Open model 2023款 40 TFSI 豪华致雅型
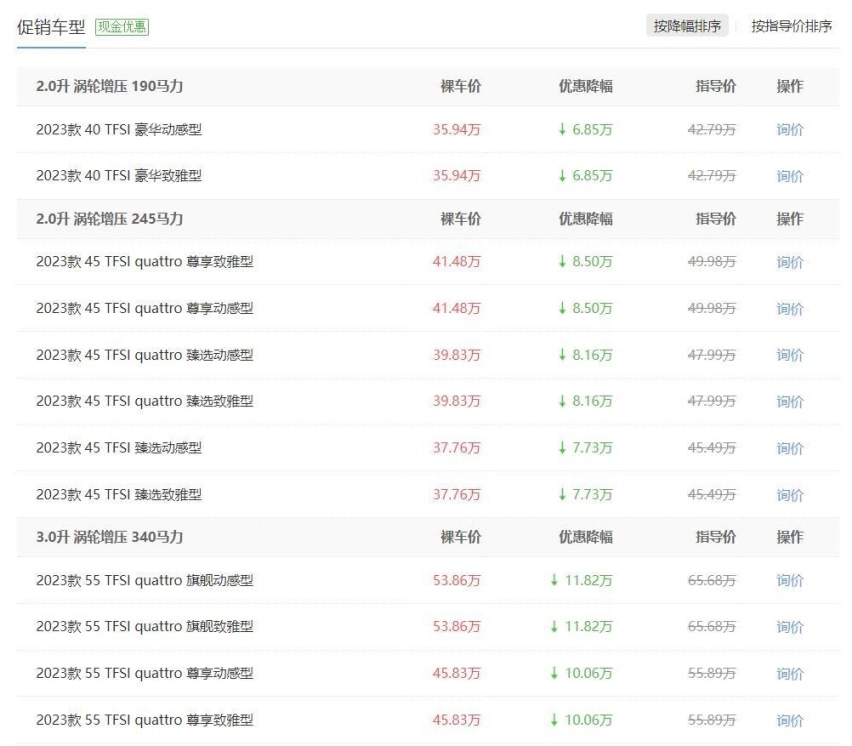The width and height of the screenshot is (852, 746). tap(119, 175)
